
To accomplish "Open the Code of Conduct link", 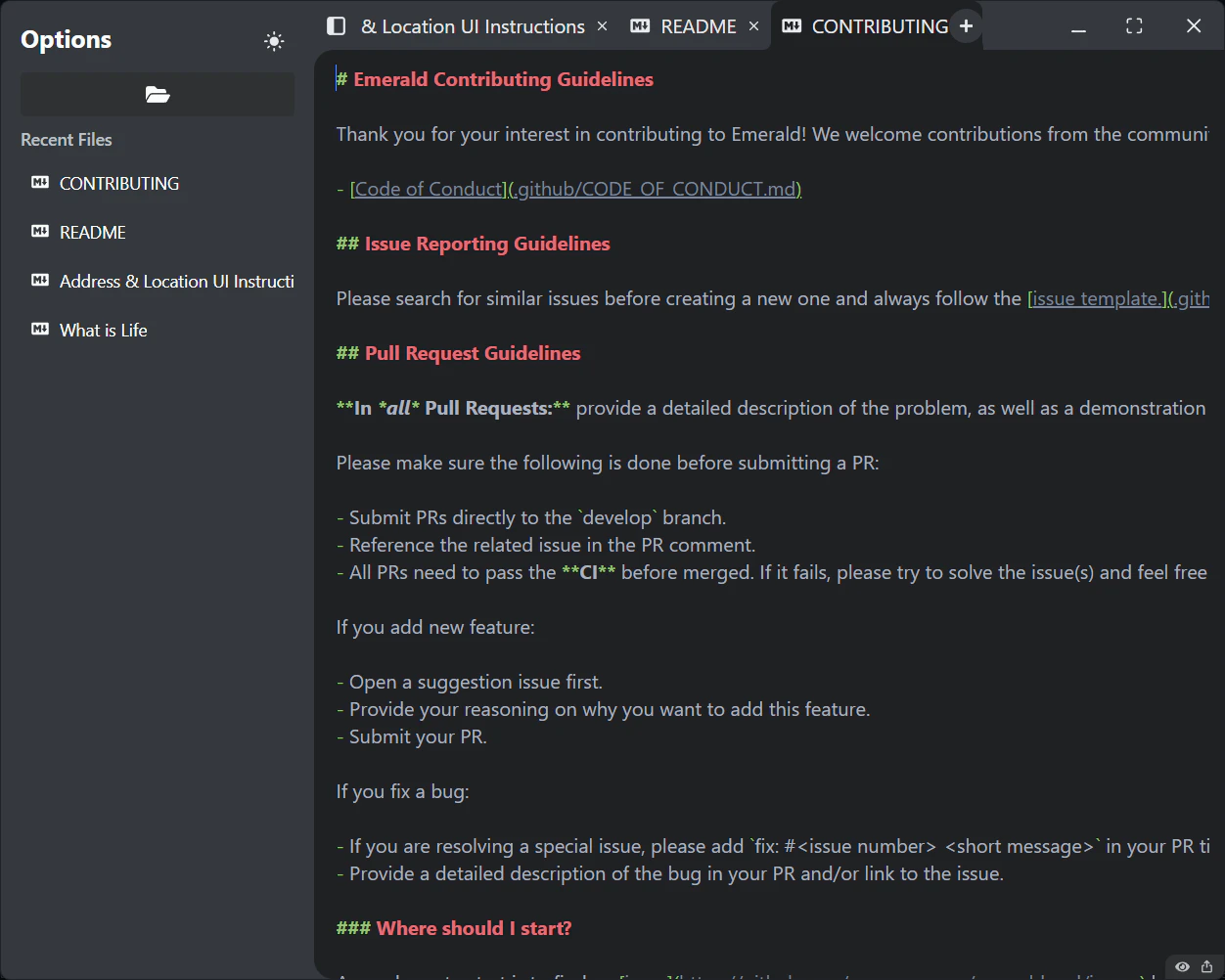I will click(428, 188).
